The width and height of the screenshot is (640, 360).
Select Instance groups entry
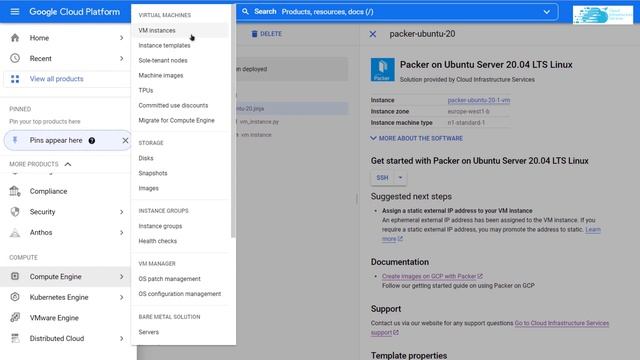click(x=160, y=226)
